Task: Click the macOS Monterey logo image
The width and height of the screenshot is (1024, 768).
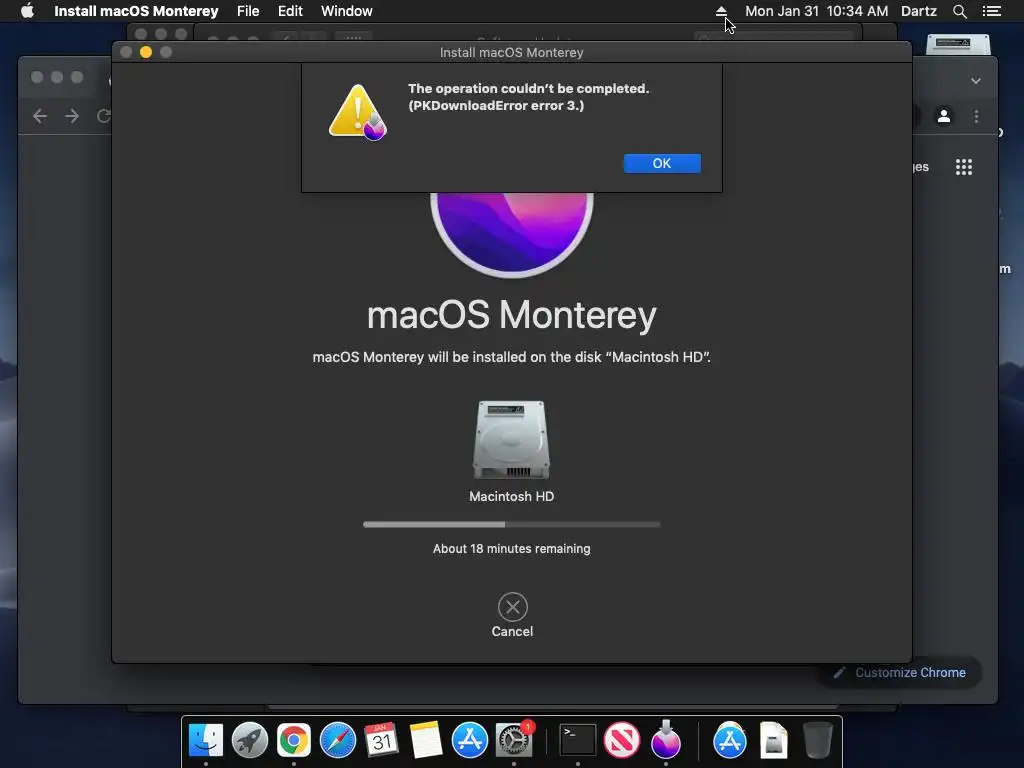Action: tap(512, 234)
